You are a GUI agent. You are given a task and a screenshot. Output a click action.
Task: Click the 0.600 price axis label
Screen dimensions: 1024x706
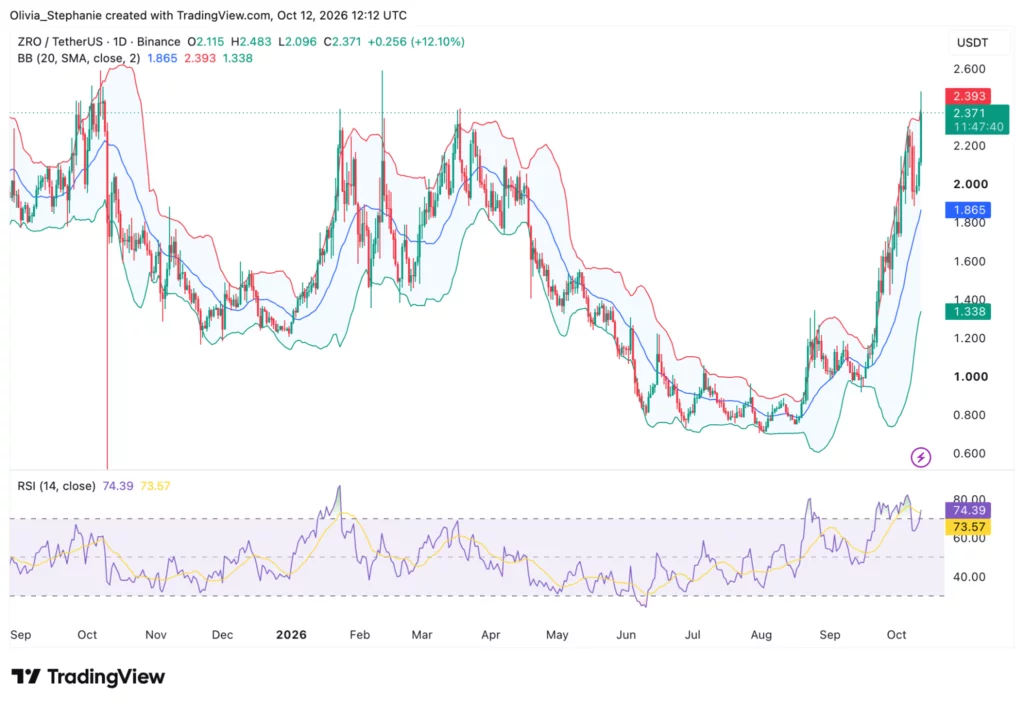pyautogui.click(x=969, y=453)
